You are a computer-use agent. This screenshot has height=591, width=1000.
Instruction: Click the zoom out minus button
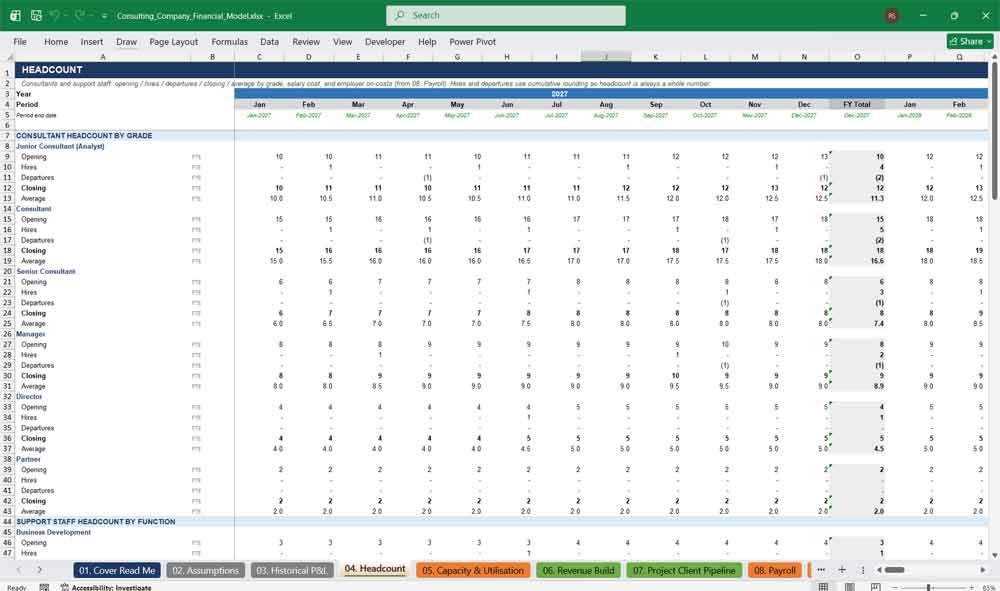pos(895,587)
